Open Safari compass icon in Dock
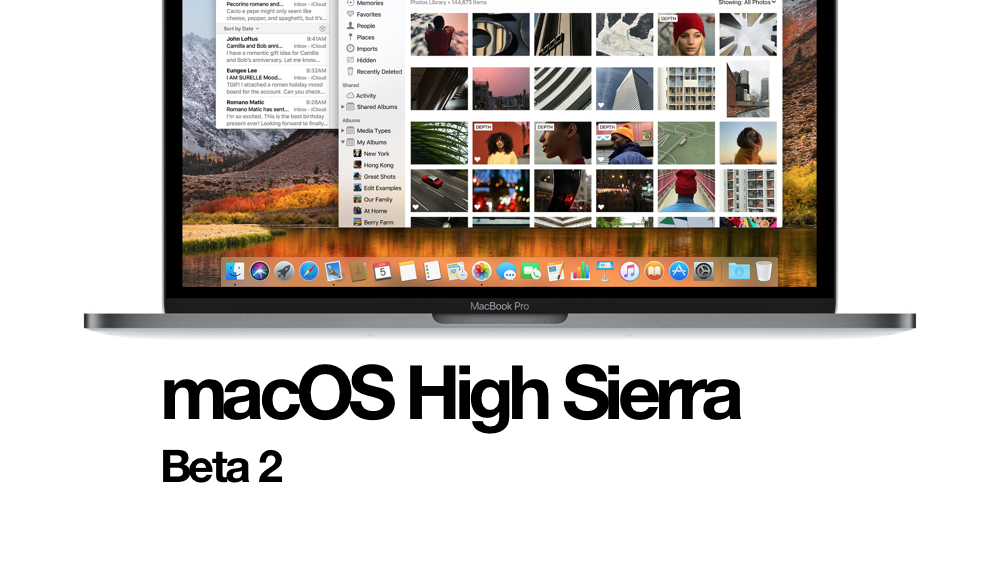The height and width of the screenshot is (561, 1000). [309, 272]
